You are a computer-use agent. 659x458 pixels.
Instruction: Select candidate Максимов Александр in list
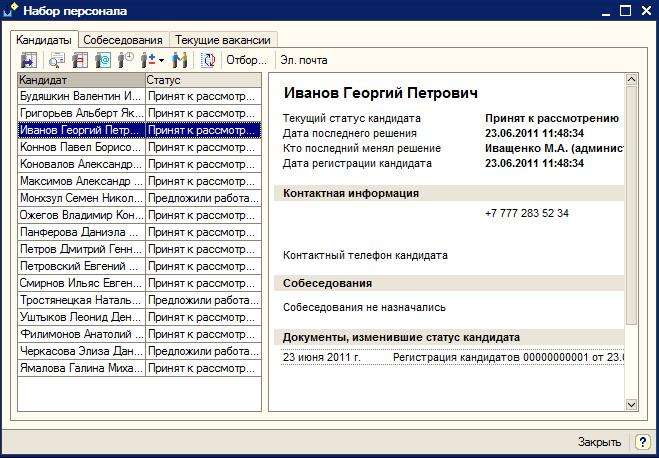click(x=81, y=181)
